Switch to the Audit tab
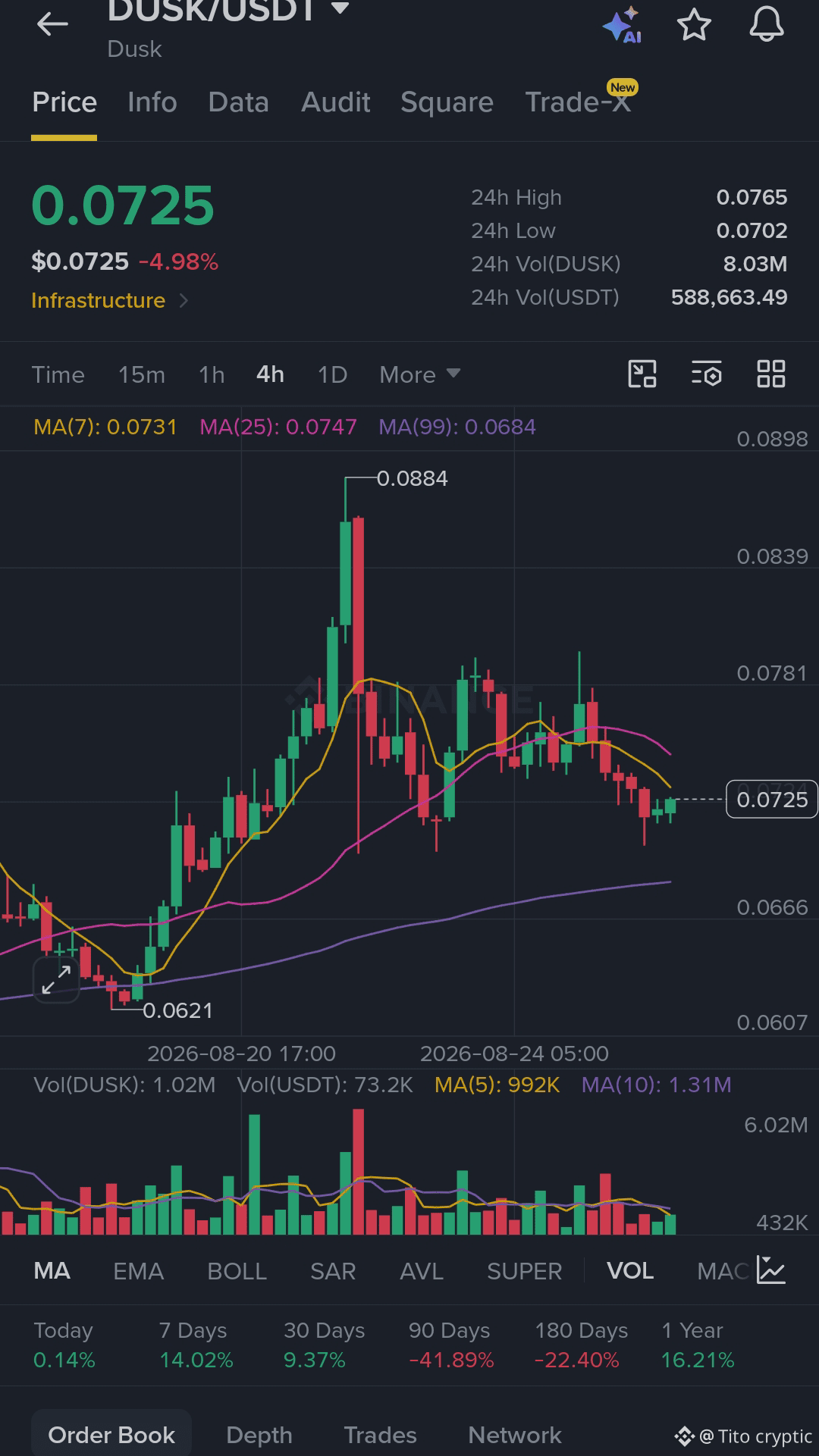Viewport: 819px width, 1456px height. (336, 102)
